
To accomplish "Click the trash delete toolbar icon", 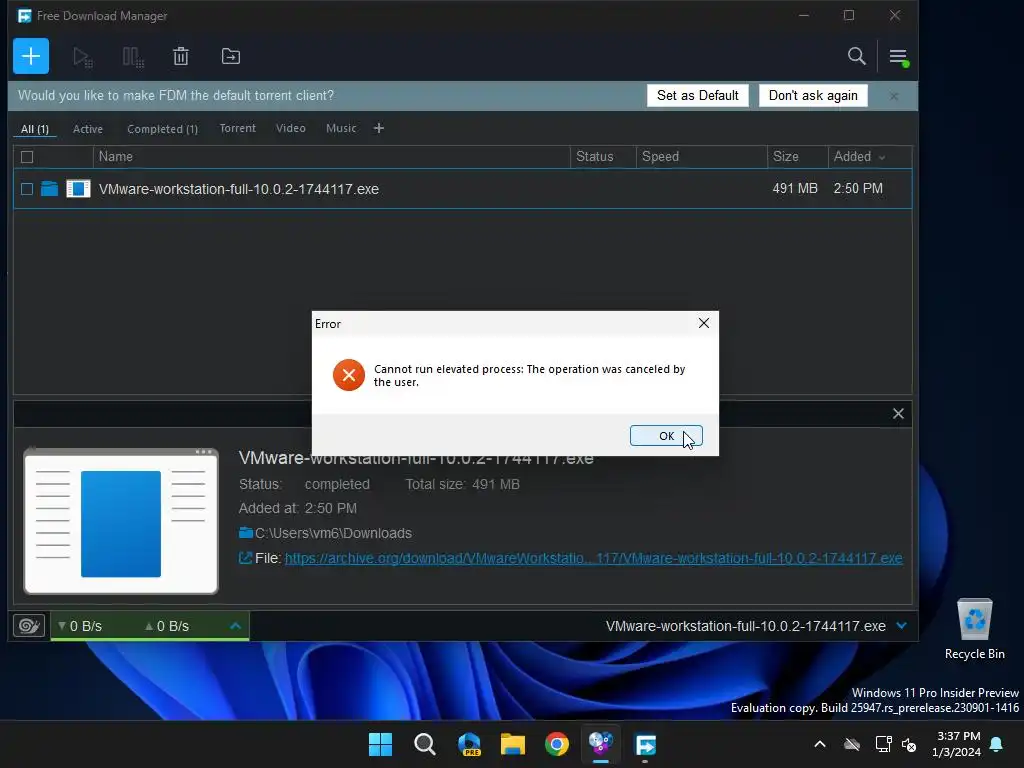I will pos(181,56).
